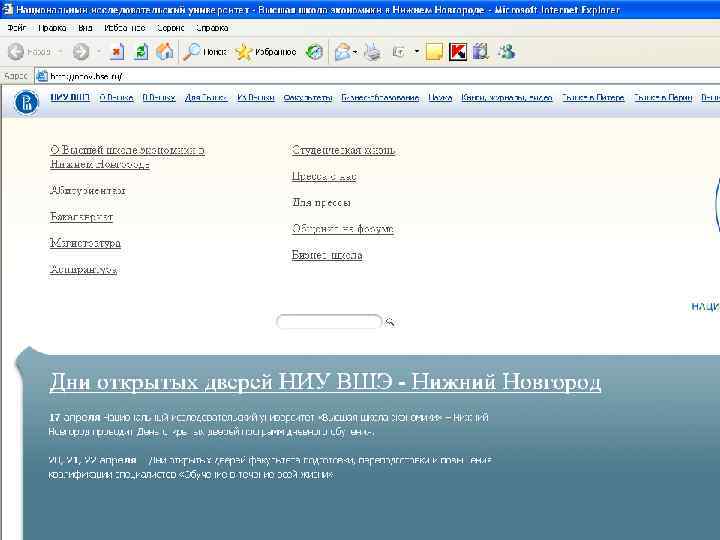
Task: Open the Вышка в Питере link
Action: click(593, 97)
